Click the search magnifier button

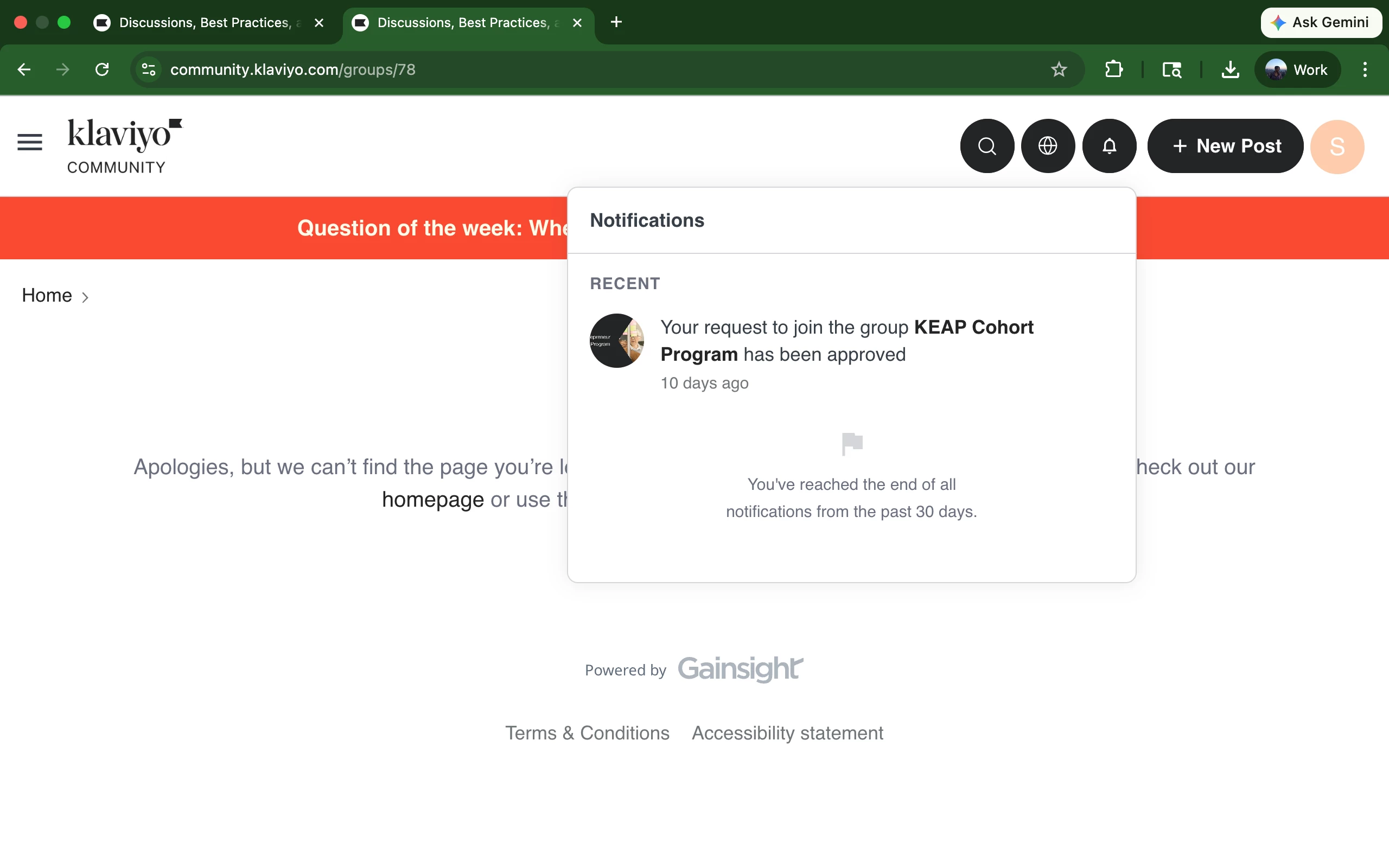coord(986,146)
